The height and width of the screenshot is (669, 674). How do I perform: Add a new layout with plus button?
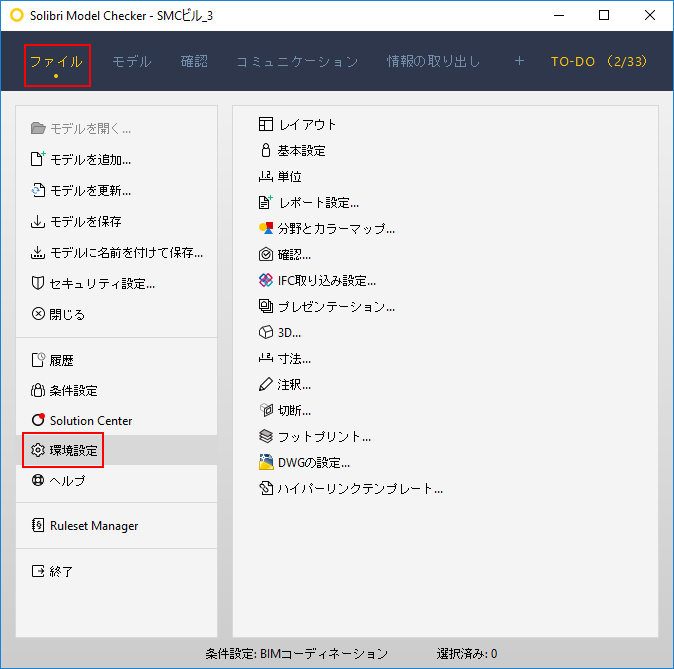pos(519,61)
